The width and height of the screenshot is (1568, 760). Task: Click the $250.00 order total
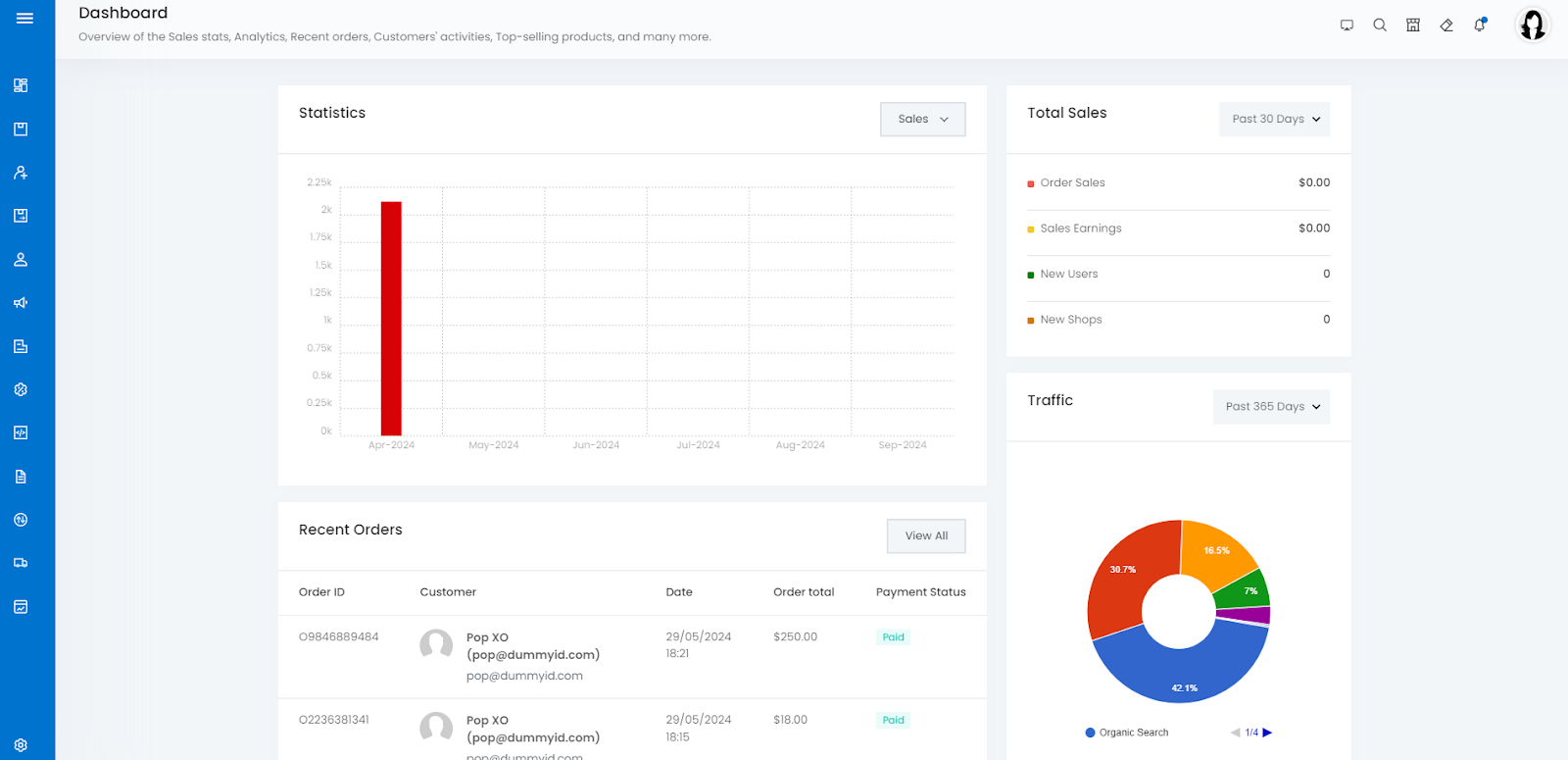(795, 636)
